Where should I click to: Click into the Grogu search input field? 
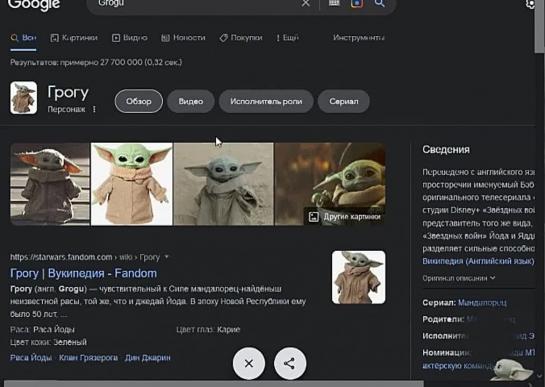(x=195, y=3)
